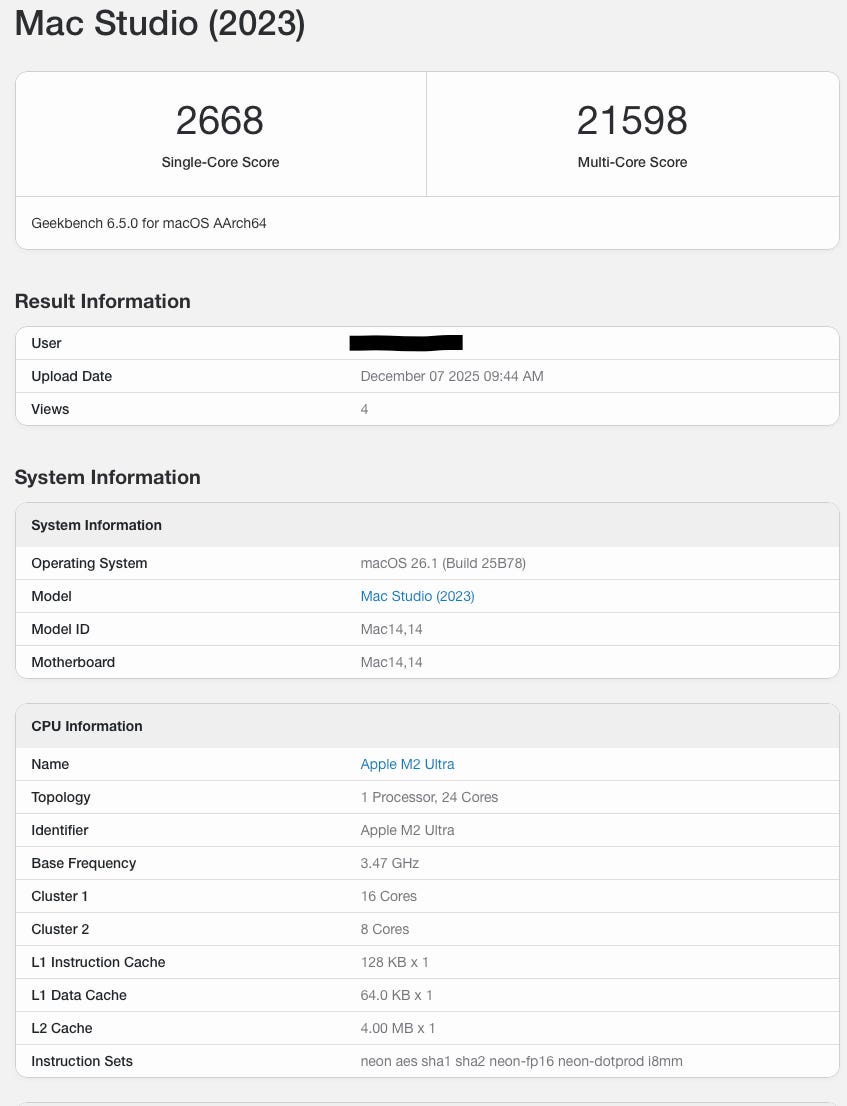Viewport: 847px width, 1106px height.
Task: Click the Instruction Sets value text
Action: (x=521, y=1061)
